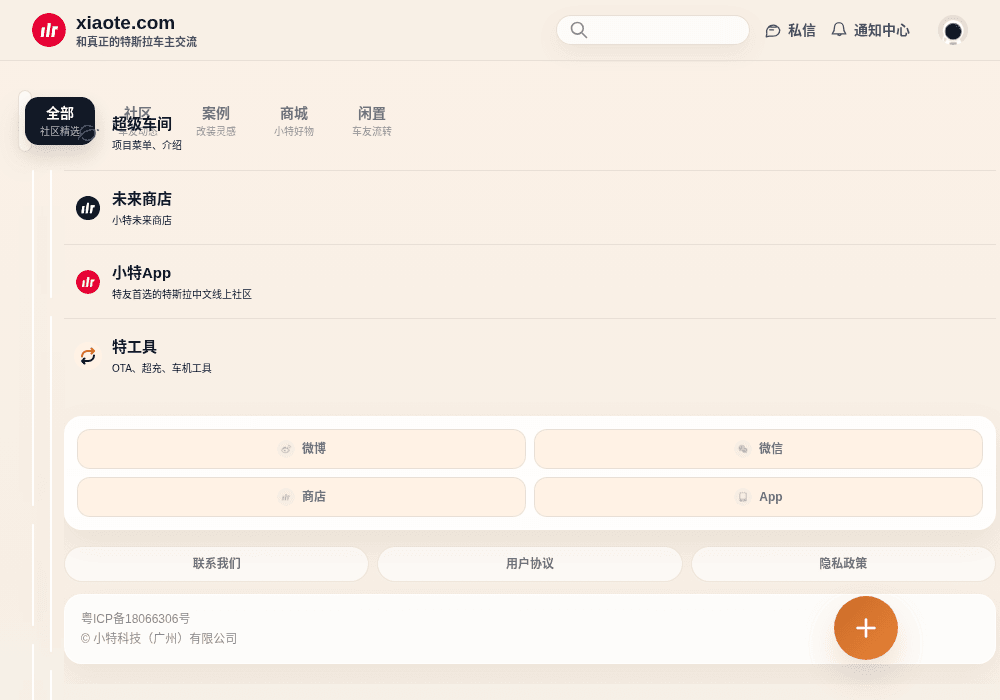Click the phone icon in App button
This screenshot has width=1000, height=700.
[743, 497]
